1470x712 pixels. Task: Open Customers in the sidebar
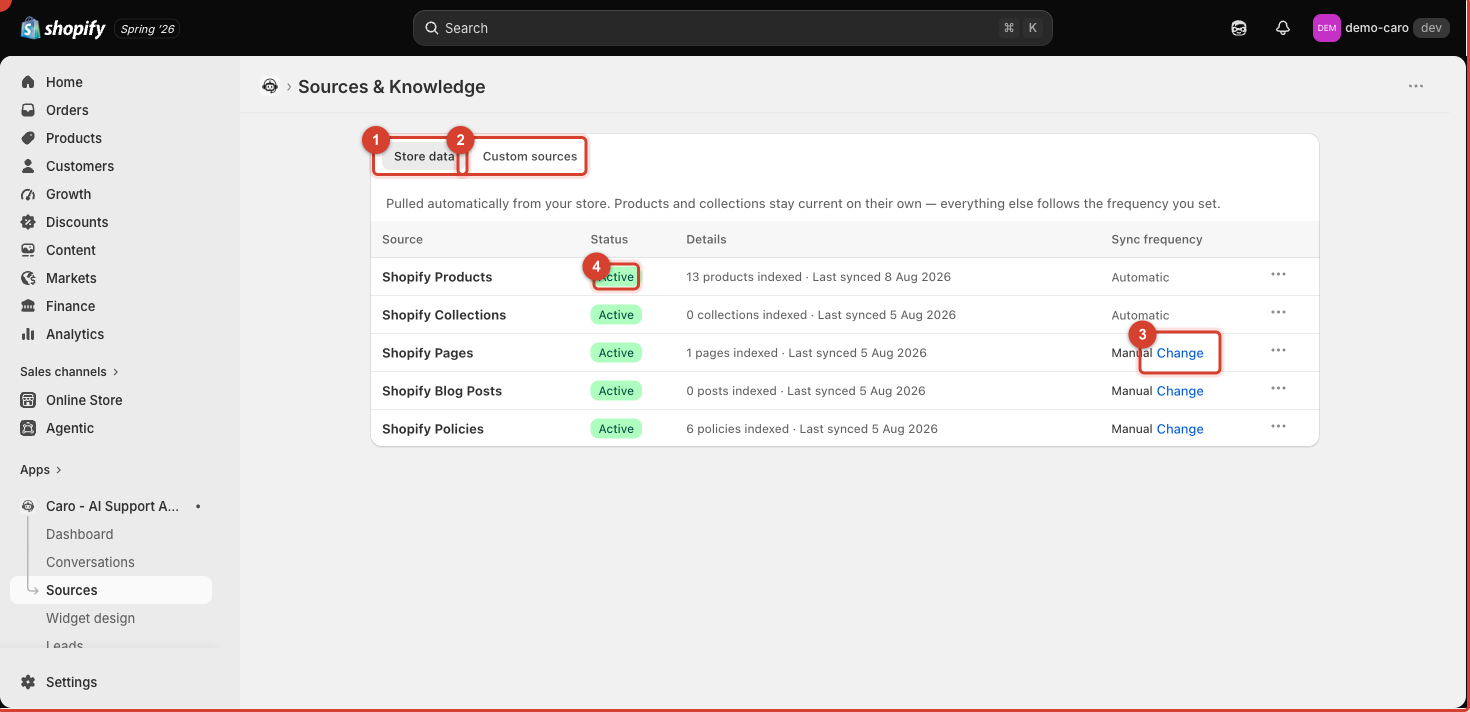click(111, 166)
